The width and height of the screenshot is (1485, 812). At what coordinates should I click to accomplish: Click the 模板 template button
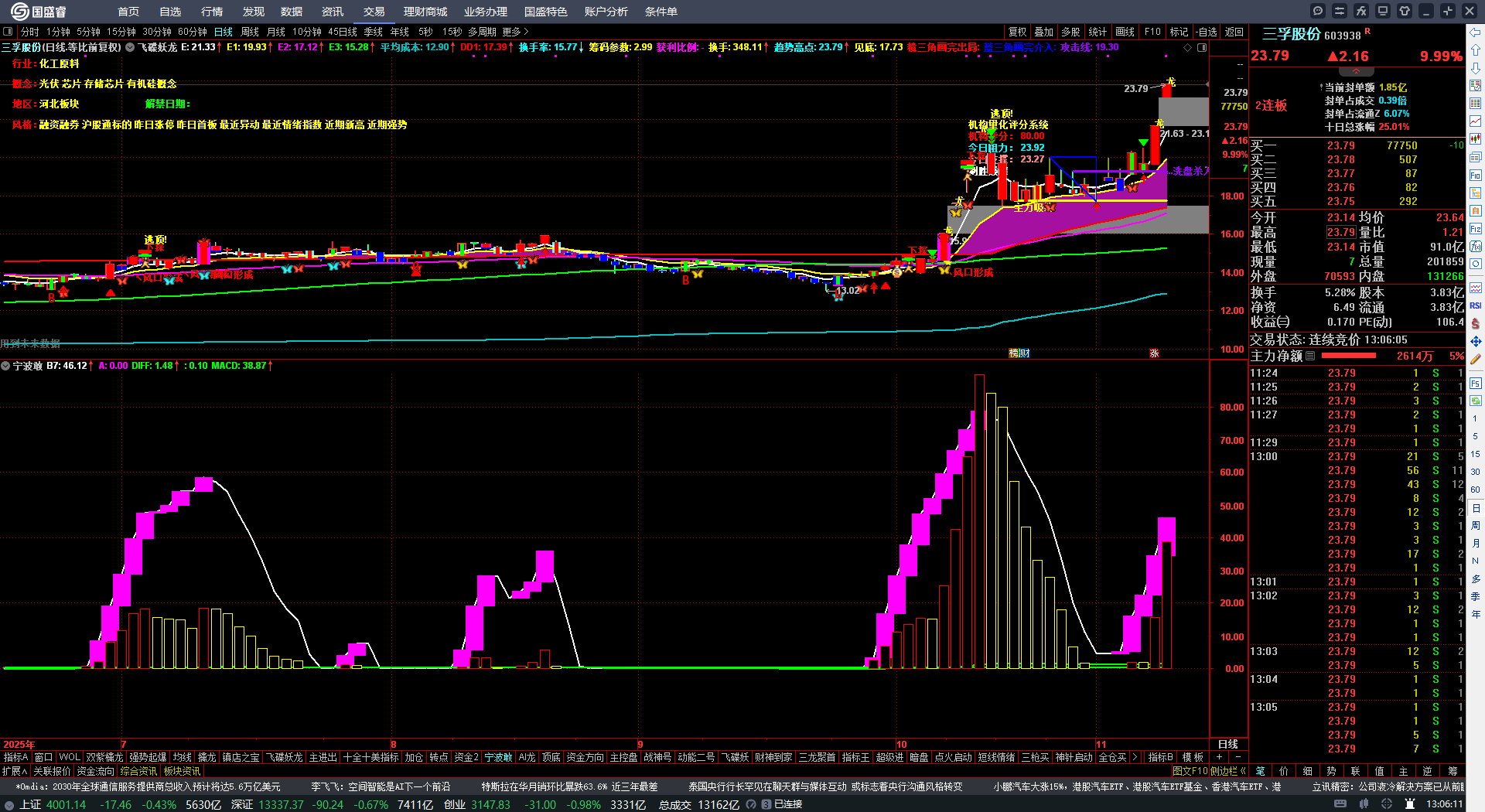pyautogui.click(x=1193, y=757)
